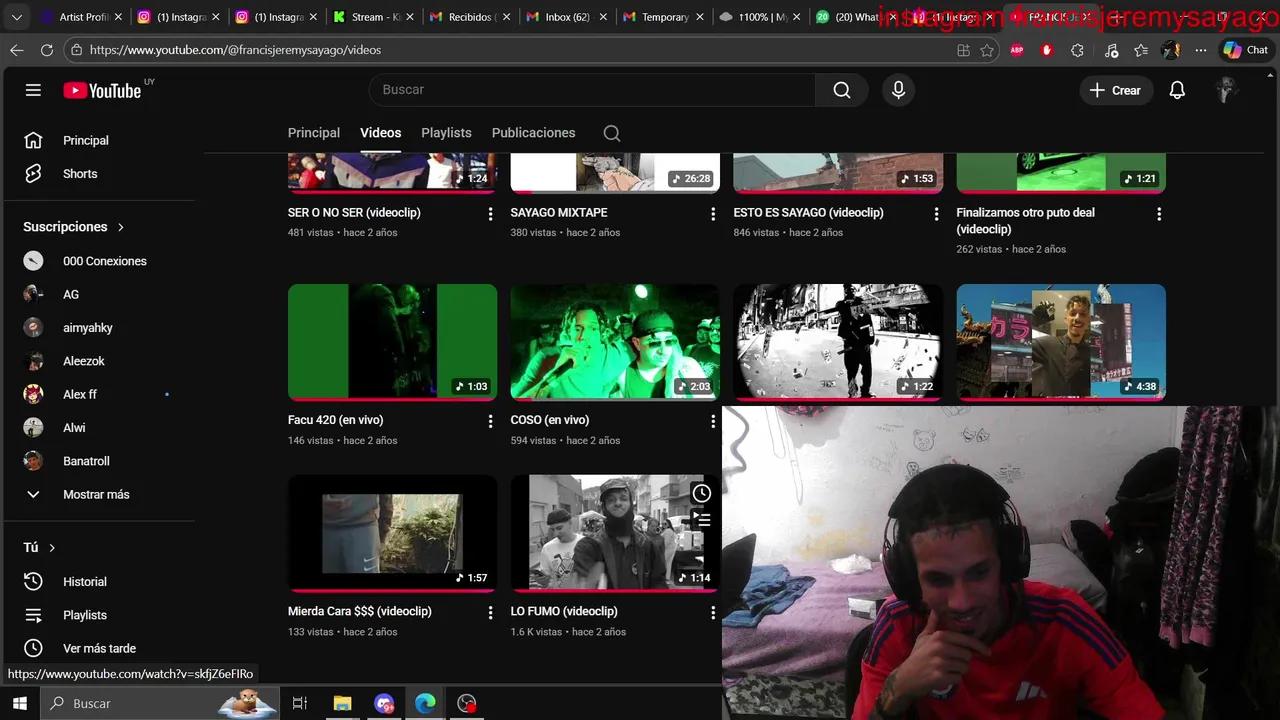
Task: Open options for Mierda Cara $$$ video
Action: [490, 613]
